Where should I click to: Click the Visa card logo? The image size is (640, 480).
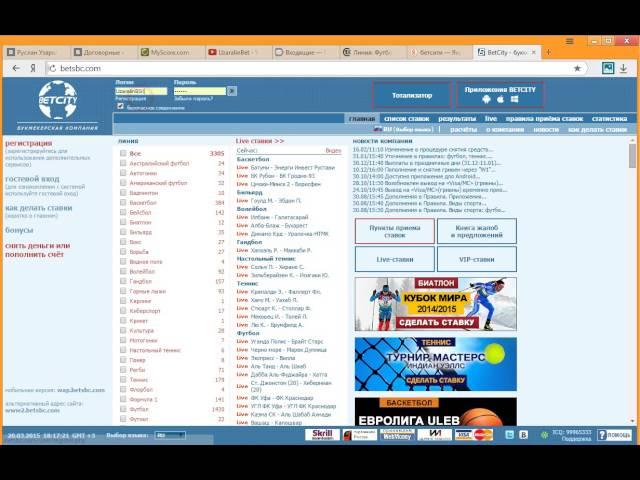[463, 435]
